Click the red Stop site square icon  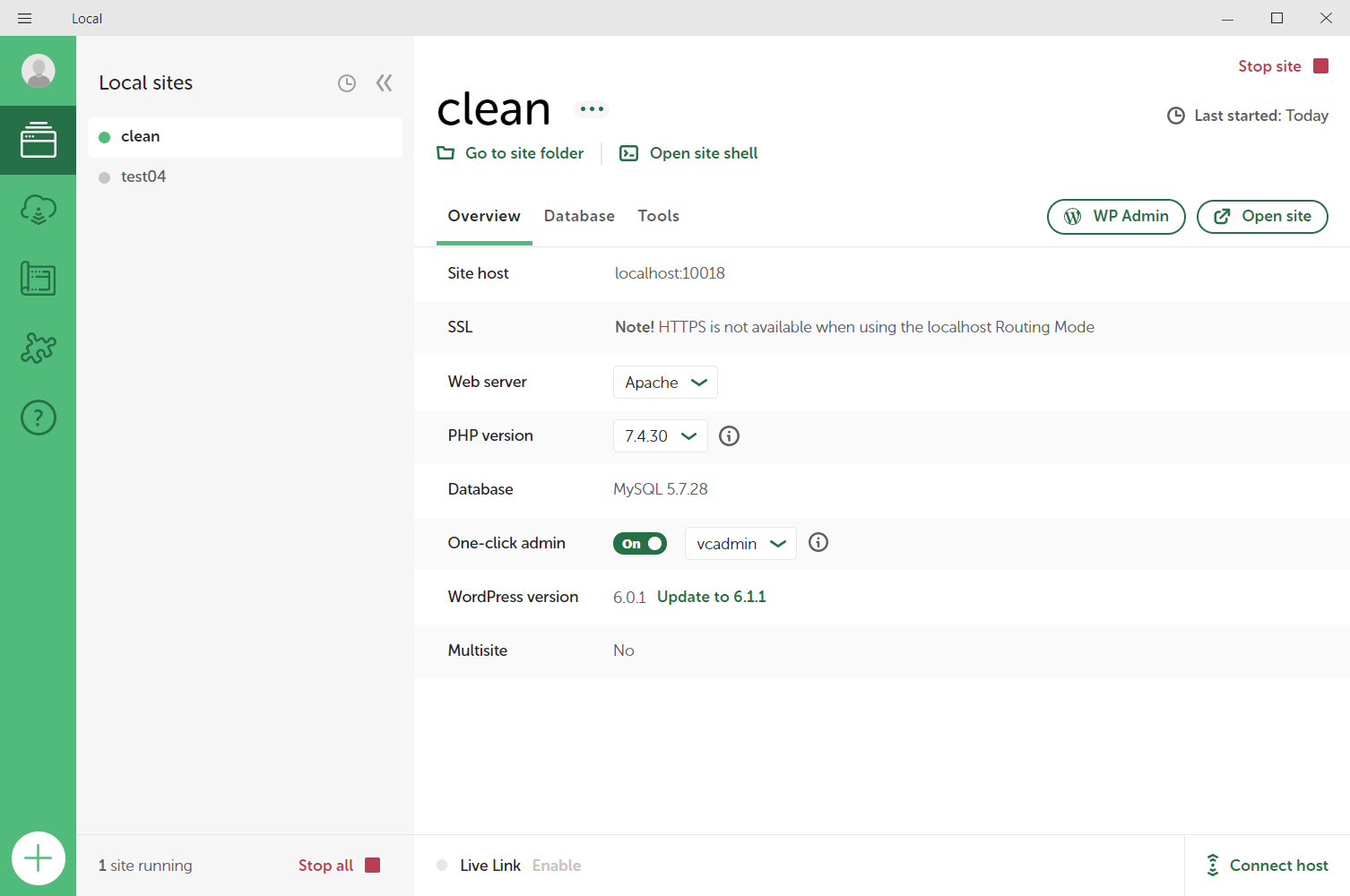(1320, 66)
